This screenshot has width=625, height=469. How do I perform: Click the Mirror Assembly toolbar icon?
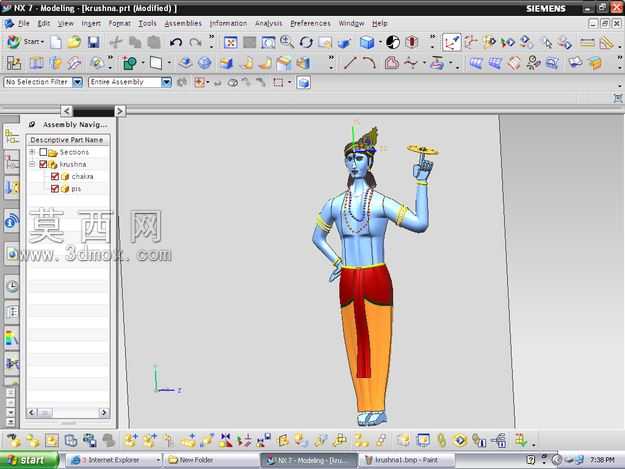[225, 440]
